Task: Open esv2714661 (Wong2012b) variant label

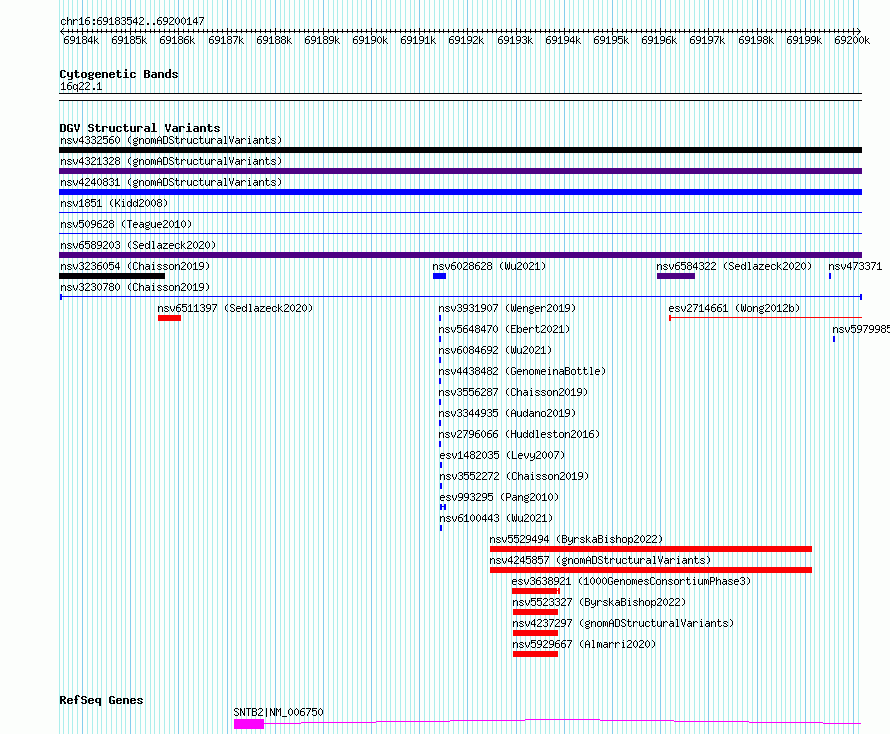Action: (x=734, y=308)
